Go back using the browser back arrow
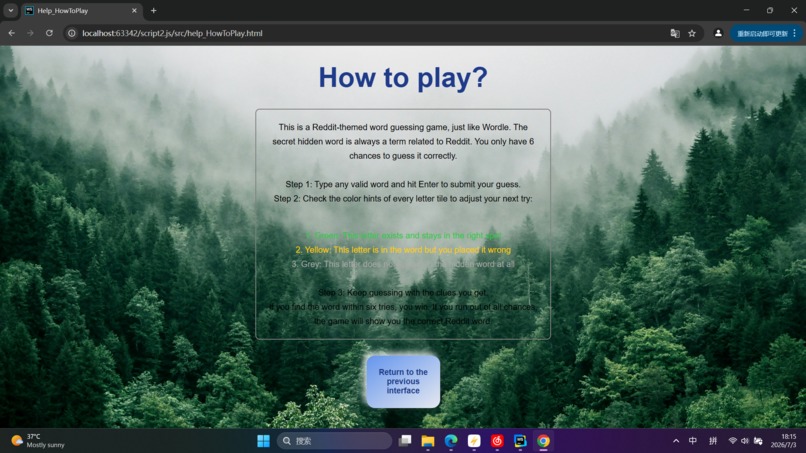806x453 pixels. tap(11, 33)
